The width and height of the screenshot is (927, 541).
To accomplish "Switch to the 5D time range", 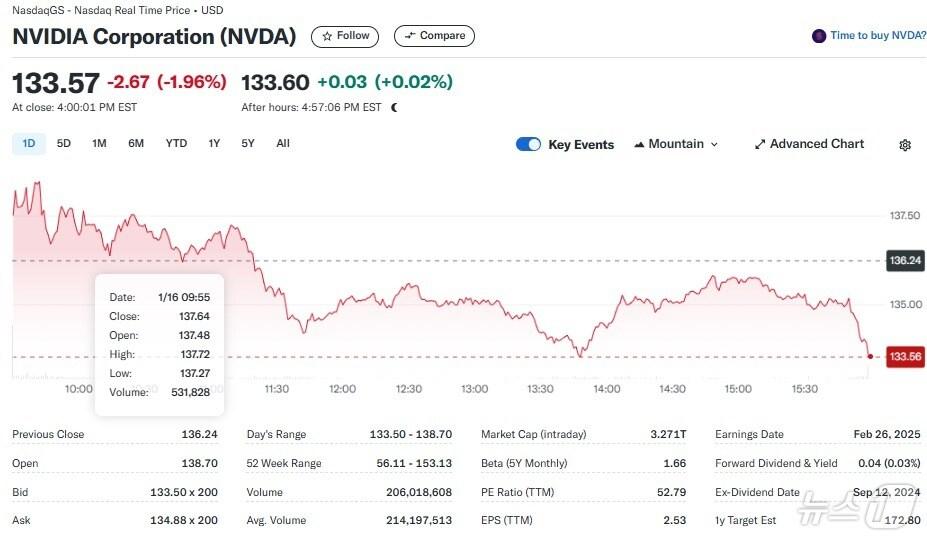I will (x=64, y=144).
